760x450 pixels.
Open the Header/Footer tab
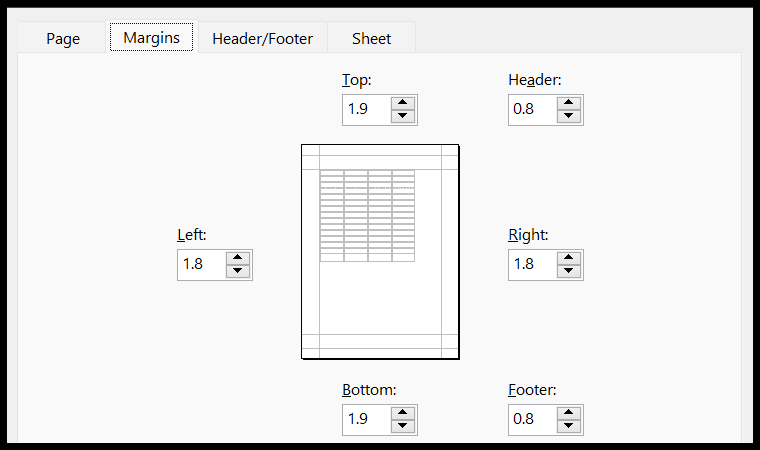[263, 38]
